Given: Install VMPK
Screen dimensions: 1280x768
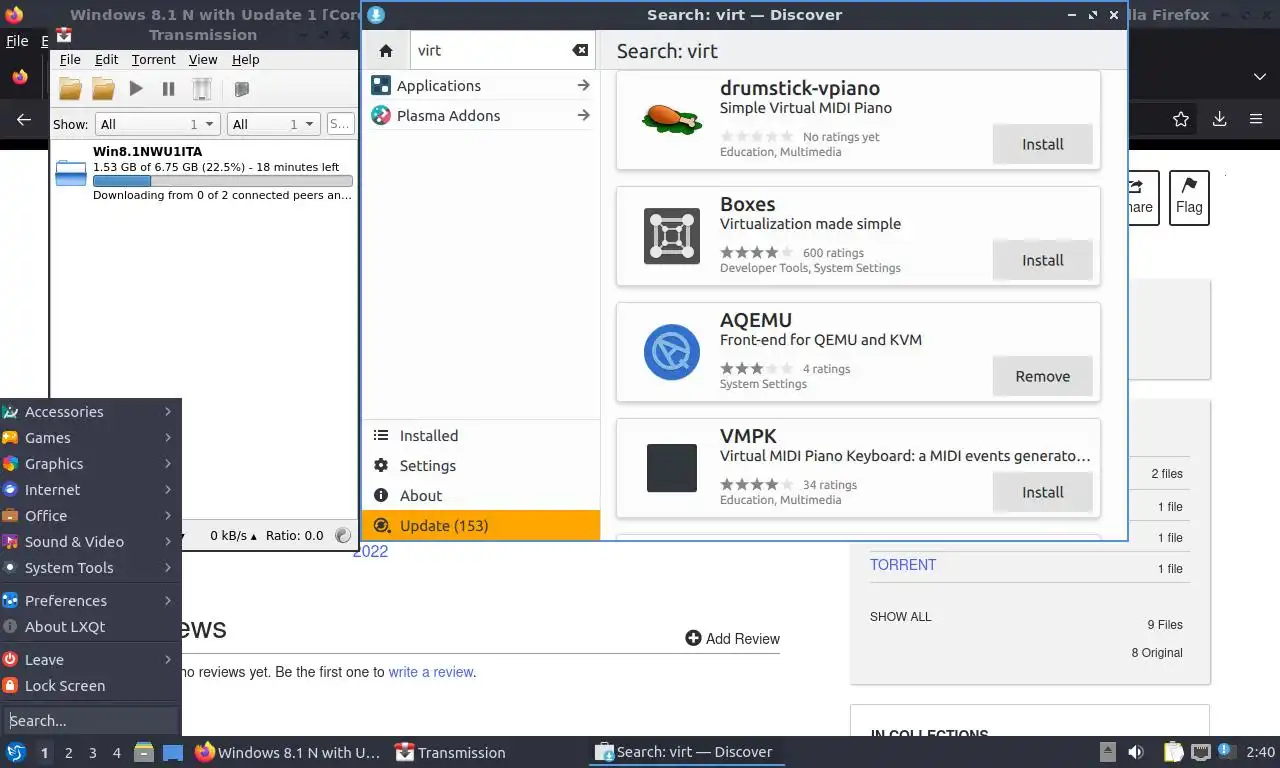Looking at the screenshot, I should (x=1042, y=492).
